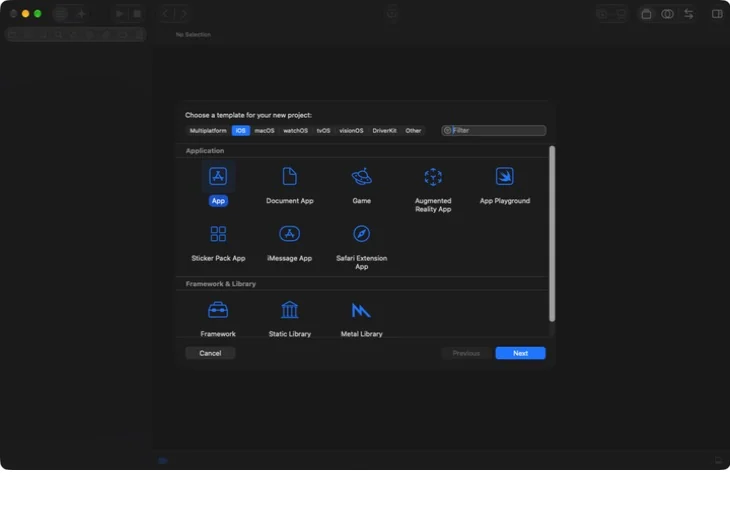Select the App template icon
Screen dimensions: 730x516
coord(218,177)
